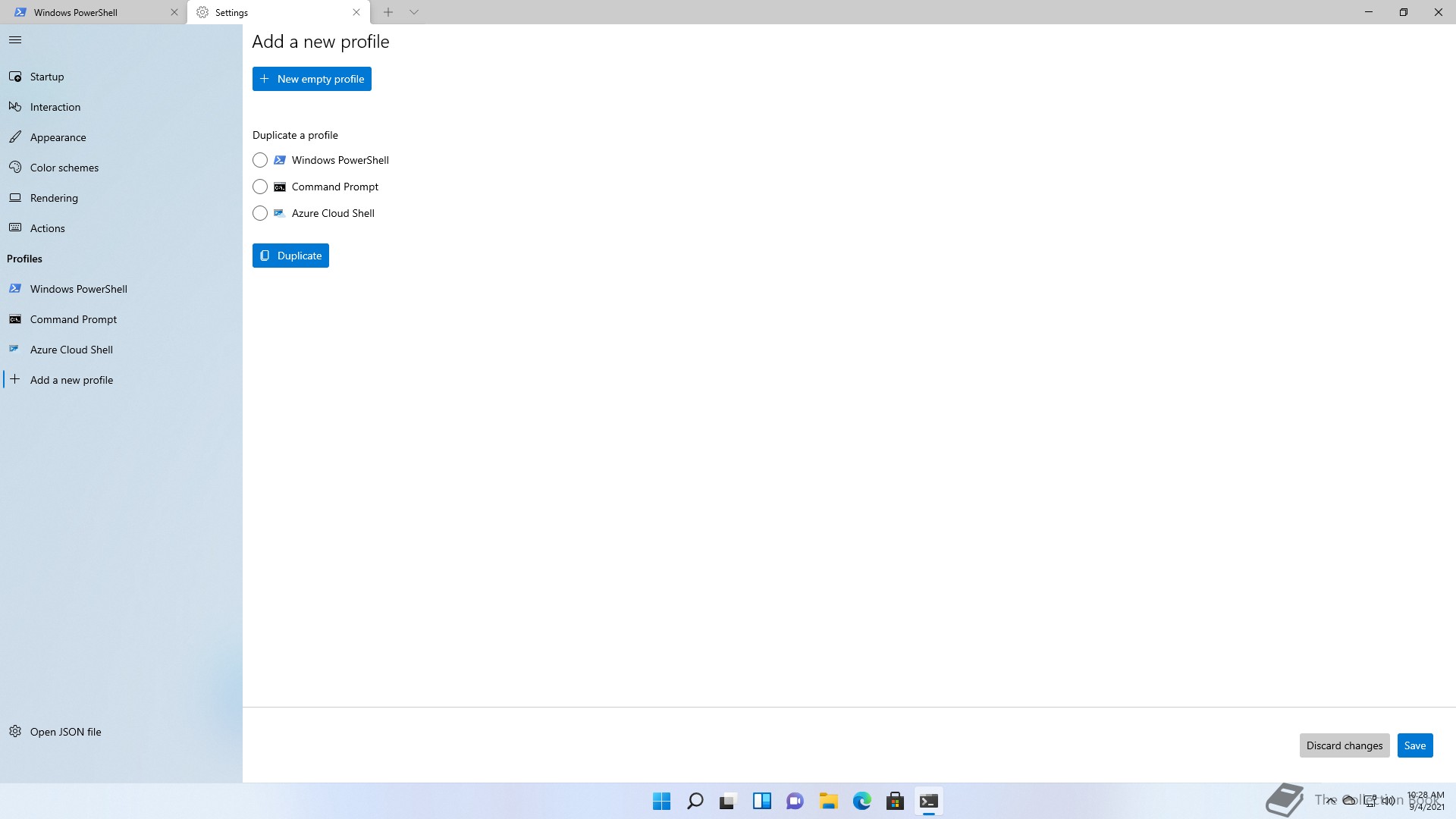Open Widgets from taskbar
Viewport: 1456px width, 819px height.
click(761, 801)
